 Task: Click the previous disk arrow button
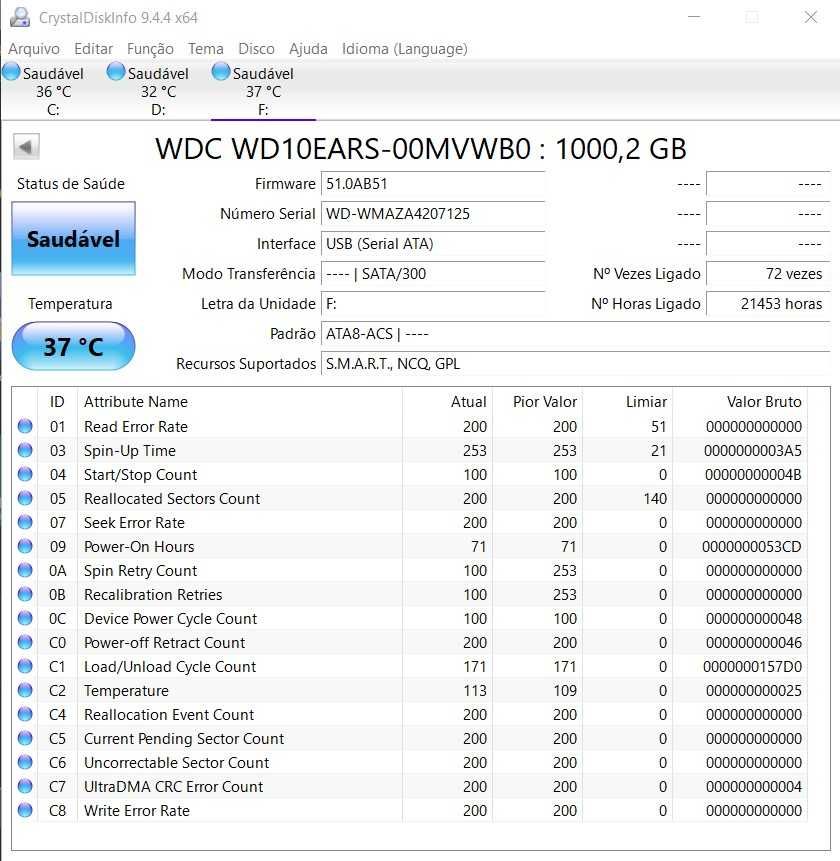pos(26,147)
